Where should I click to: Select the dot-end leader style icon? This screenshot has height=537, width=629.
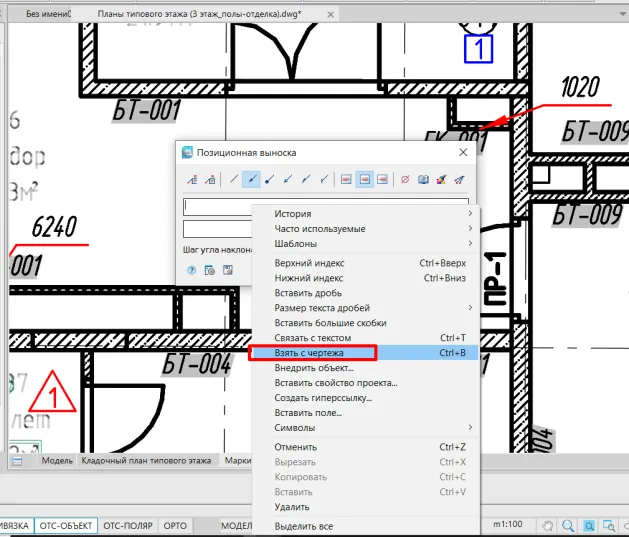point(270,180)
